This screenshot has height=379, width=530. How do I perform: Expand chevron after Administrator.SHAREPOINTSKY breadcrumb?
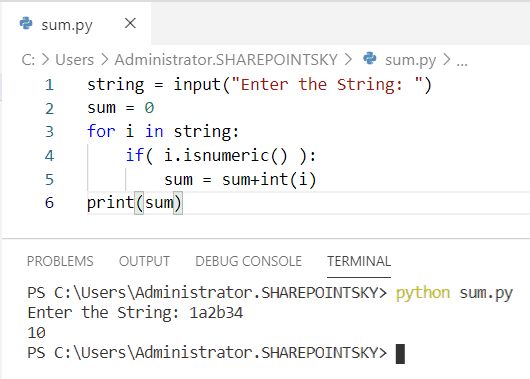pos(348,60)
